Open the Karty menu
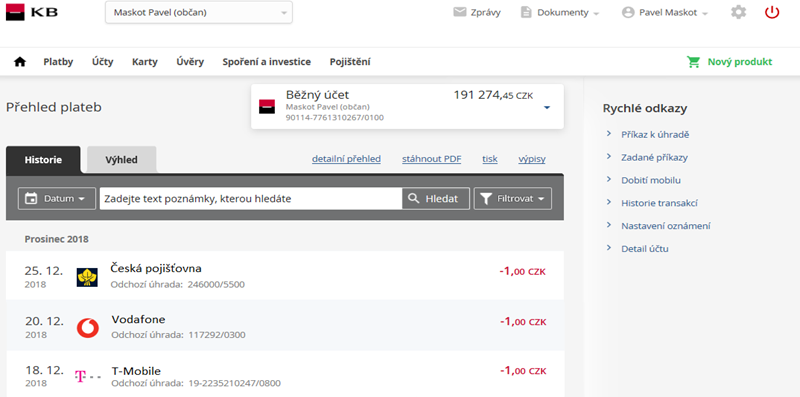The image size is (800, 397). point(145,62)
